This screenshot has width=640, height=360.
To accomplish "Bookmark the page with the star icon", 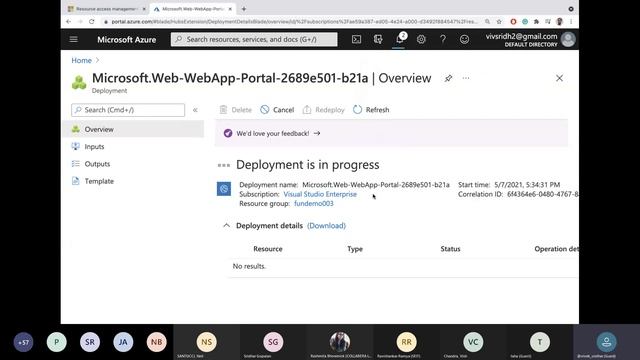I will 499,22.
